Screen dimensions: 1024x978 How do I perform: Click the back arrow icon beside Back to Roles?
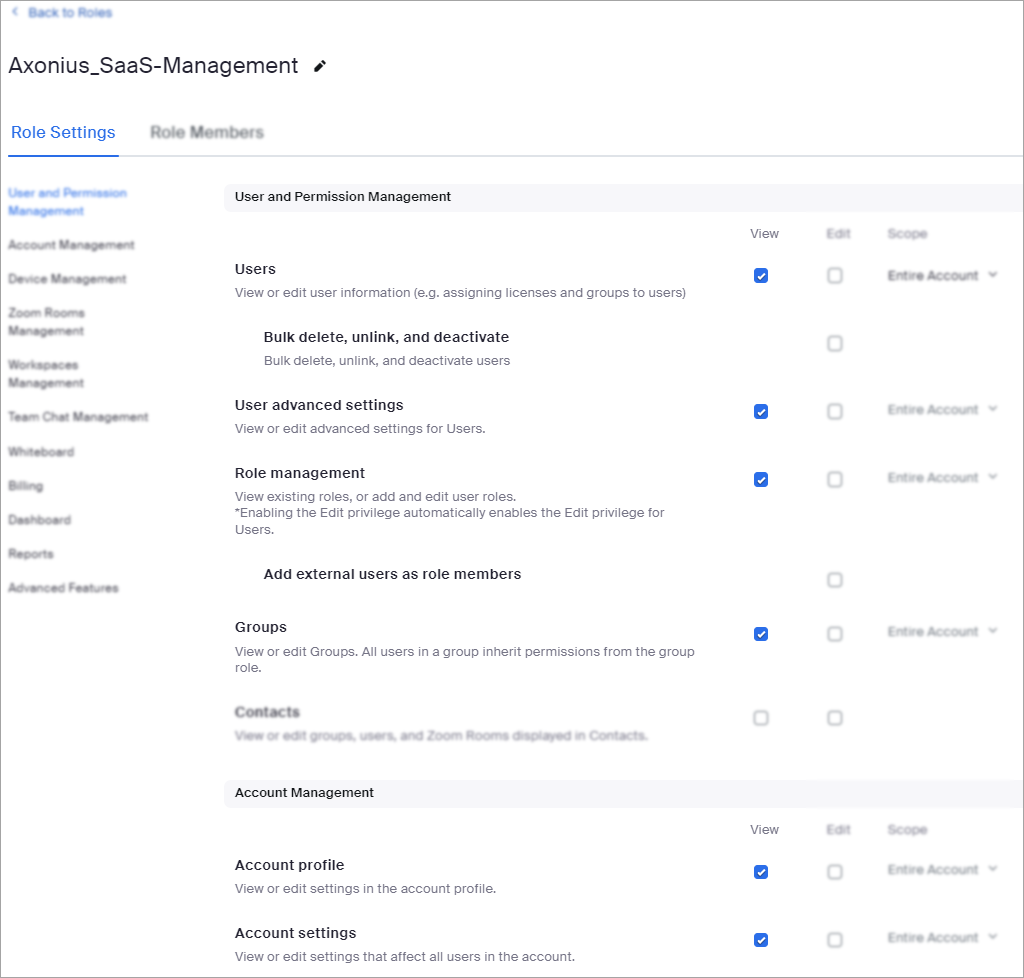click(15, 12)
